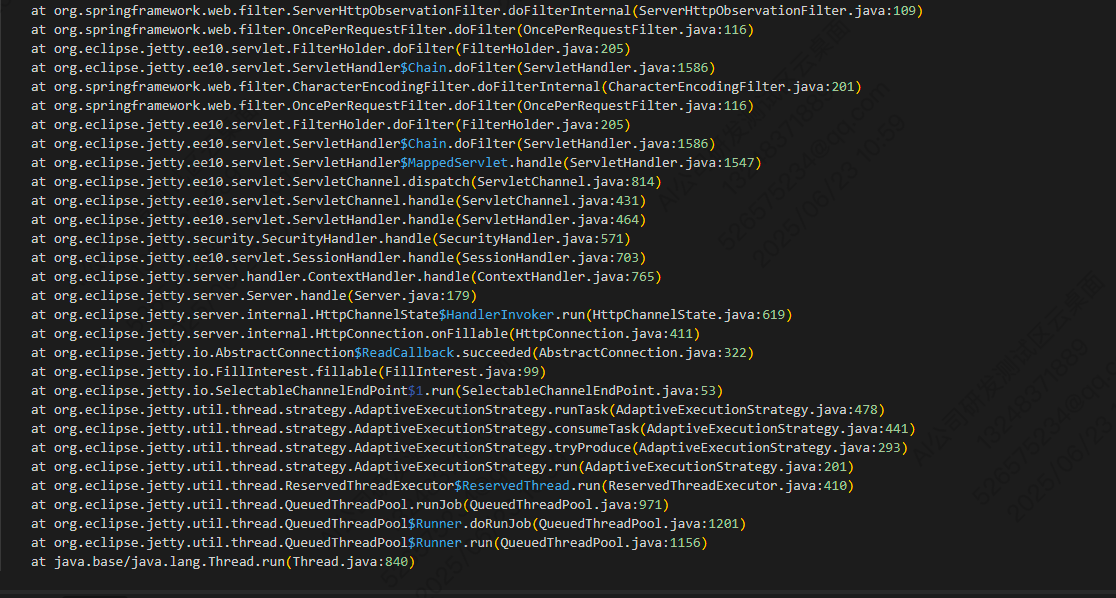Click the QueuedThreadPool.runJob stack line
This screenshot has height=598, width=1116.
[x=350, y=505]
